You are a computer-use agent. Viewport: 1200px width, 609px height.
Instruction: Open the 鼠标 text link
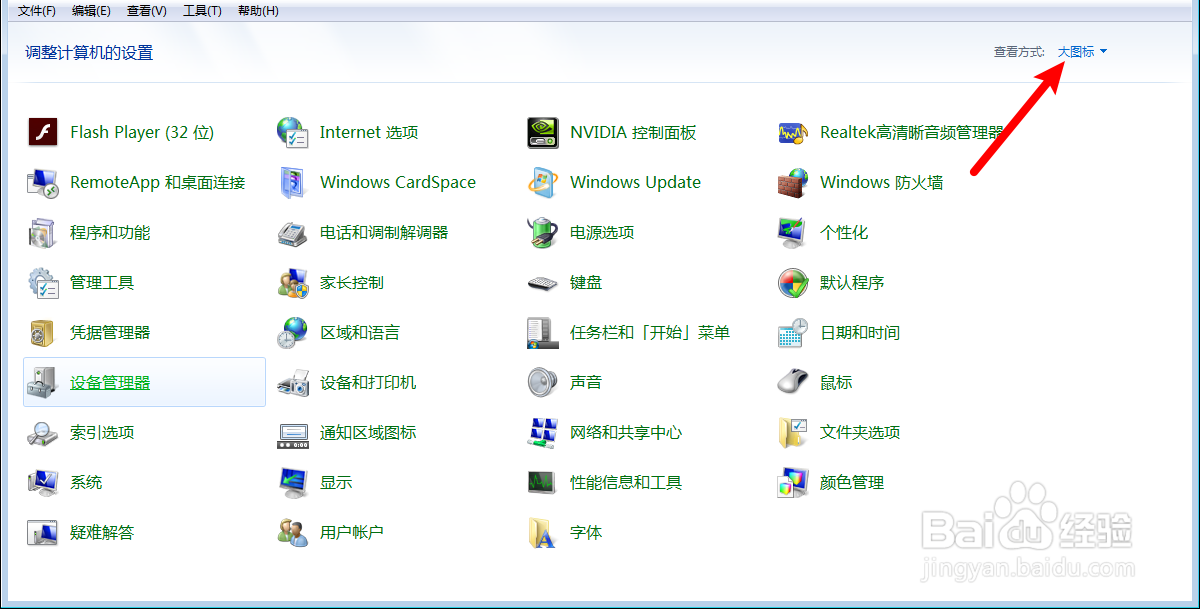pyautogui.click(x=836, y=382)
